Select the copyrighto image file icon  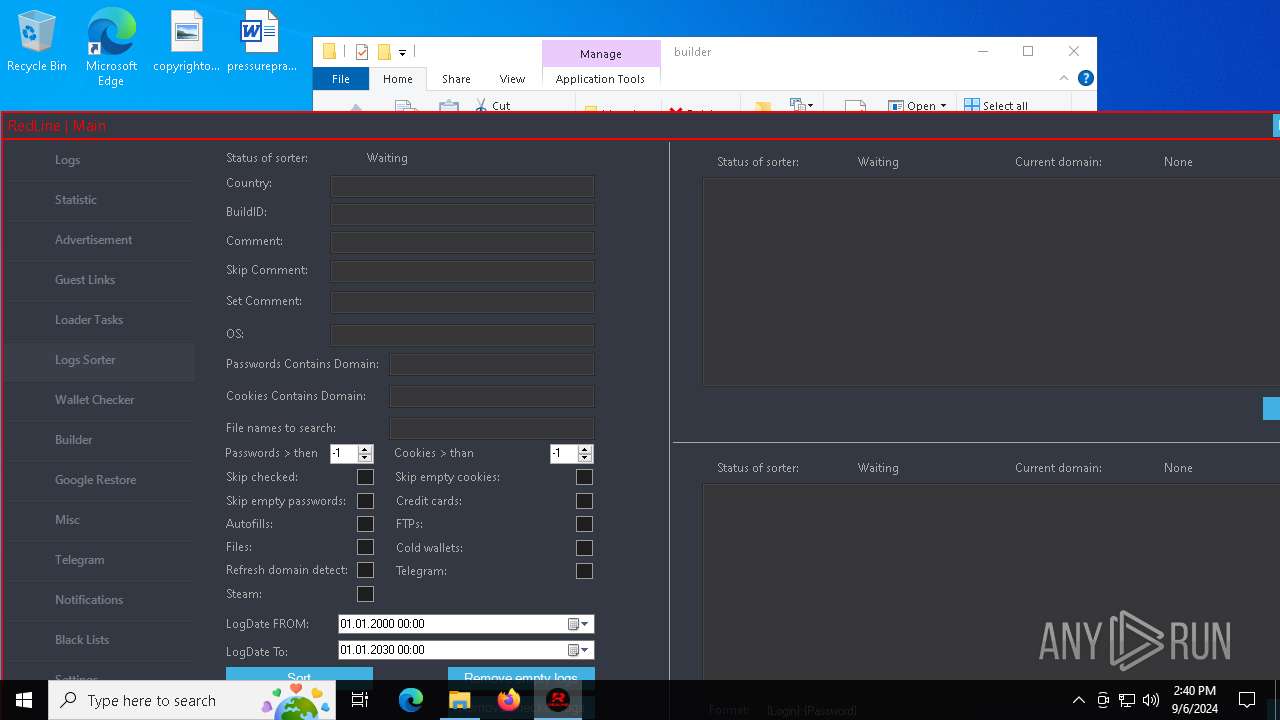pyautogui.click(x=186, y=42)
